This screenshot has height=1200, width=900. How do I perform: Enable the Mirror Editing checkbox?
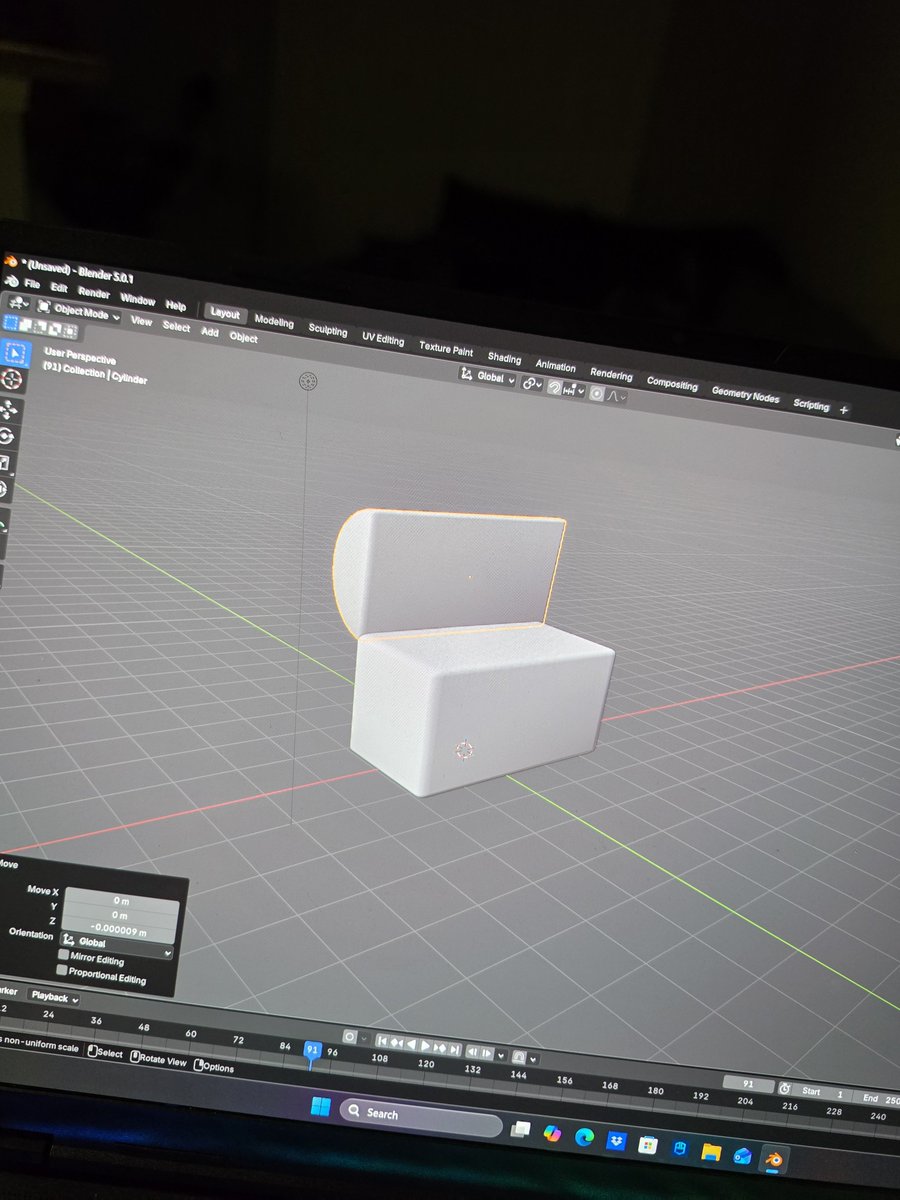[x=63, y=956]
